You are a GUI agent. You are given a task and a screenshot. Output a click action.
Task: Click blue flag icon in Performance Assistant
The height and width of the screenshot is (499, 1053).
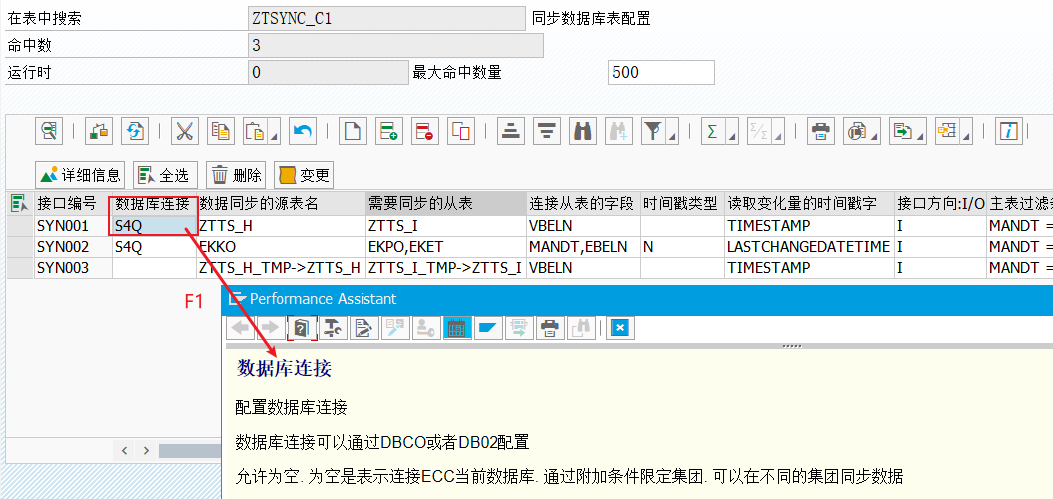(488, 328)
